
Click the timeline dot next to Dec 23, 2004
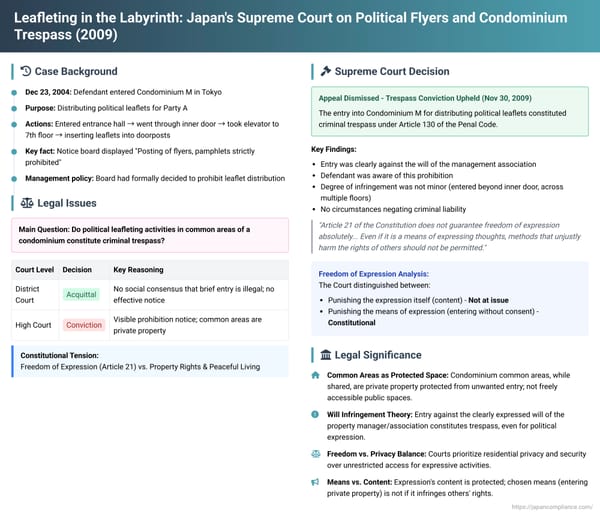pos(14,91)
